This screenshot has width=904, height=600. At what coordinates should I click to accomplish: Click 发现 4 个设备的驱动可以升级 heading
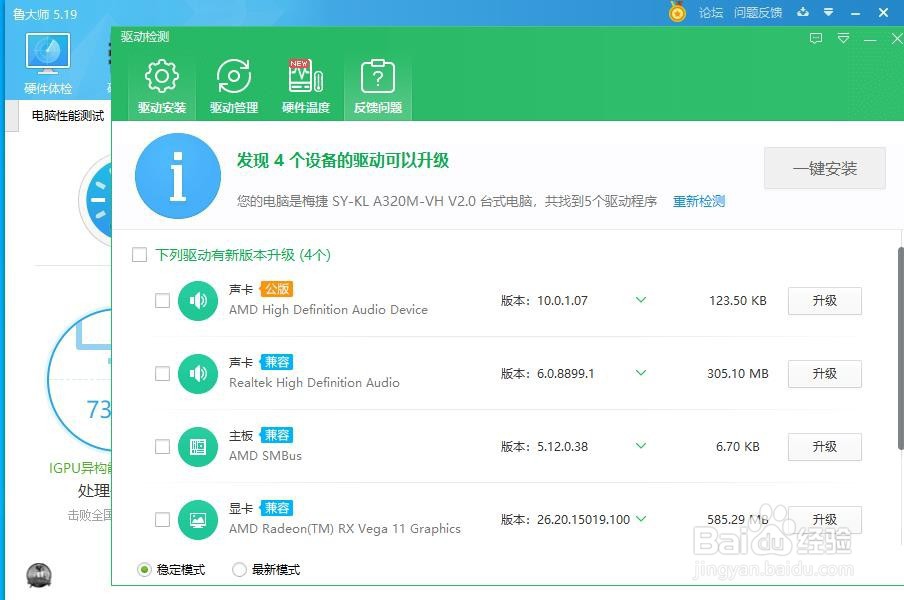pos(342,160)
